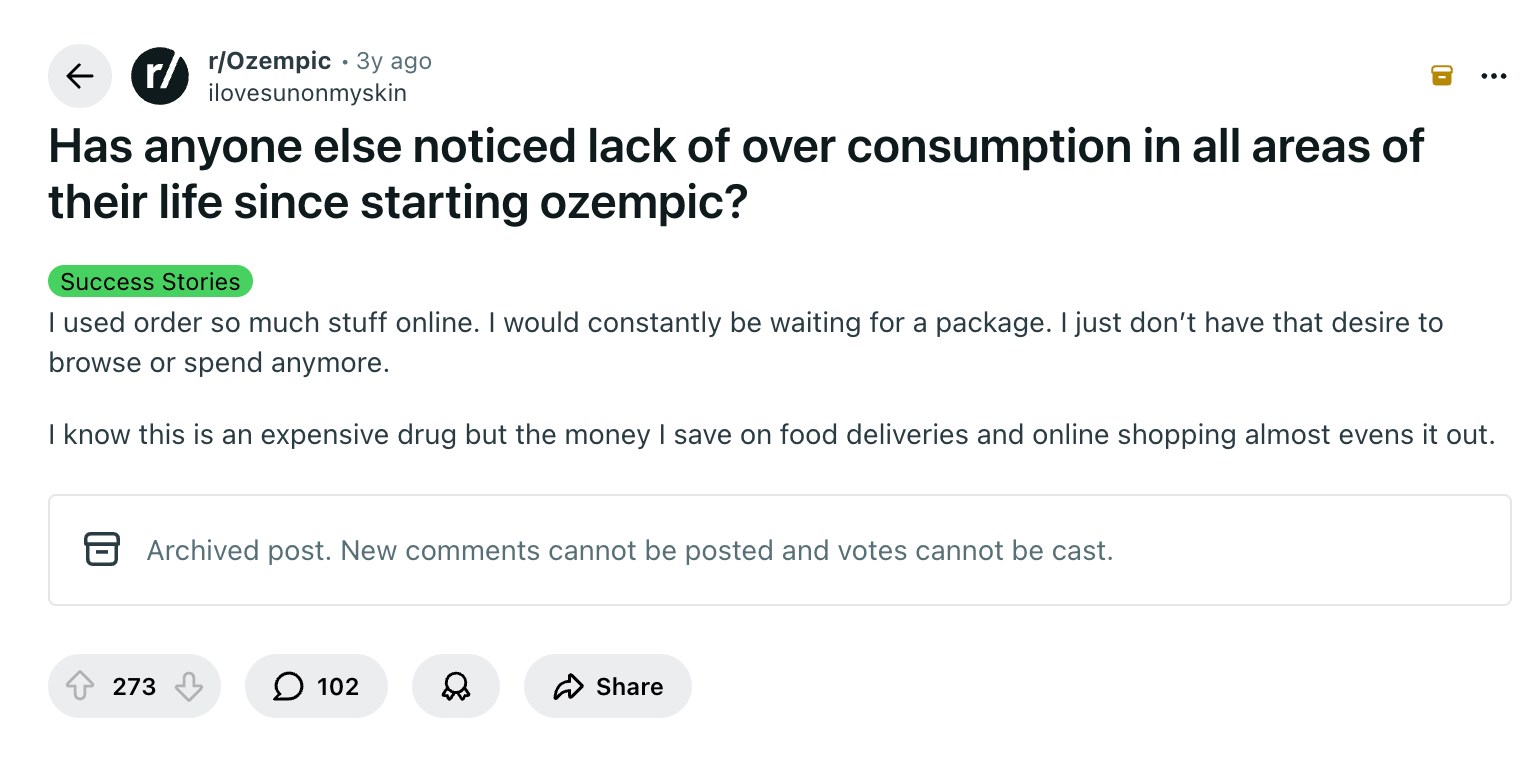Open the r/Ozempic subreddit link

[269, 61]
